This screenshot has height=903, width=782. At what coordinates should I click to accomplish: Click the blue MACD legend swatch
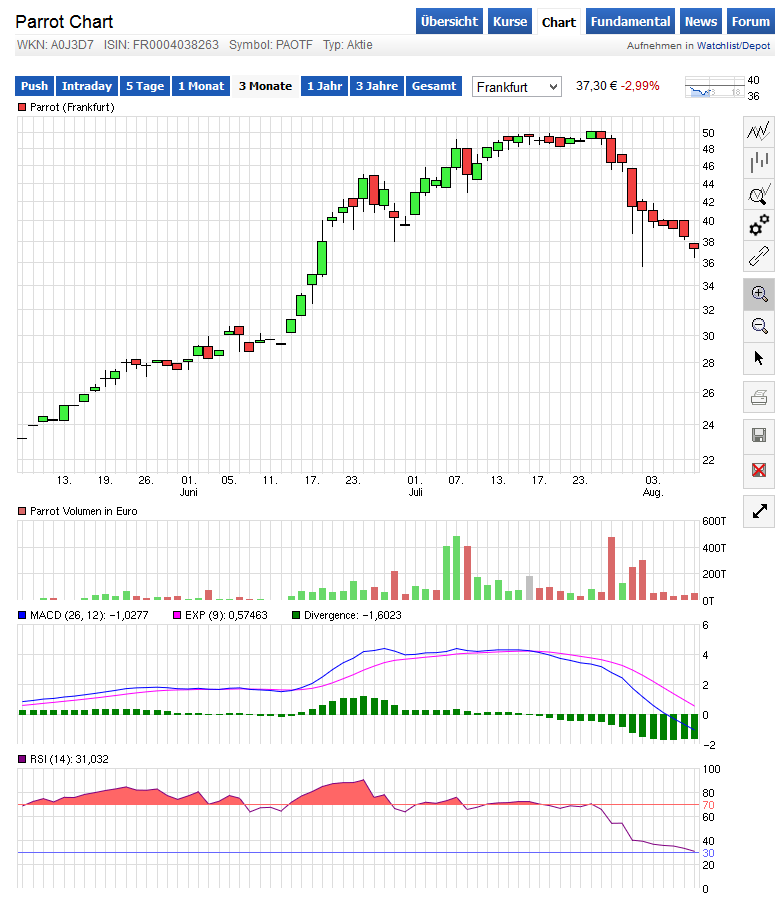tap(22, 615)
